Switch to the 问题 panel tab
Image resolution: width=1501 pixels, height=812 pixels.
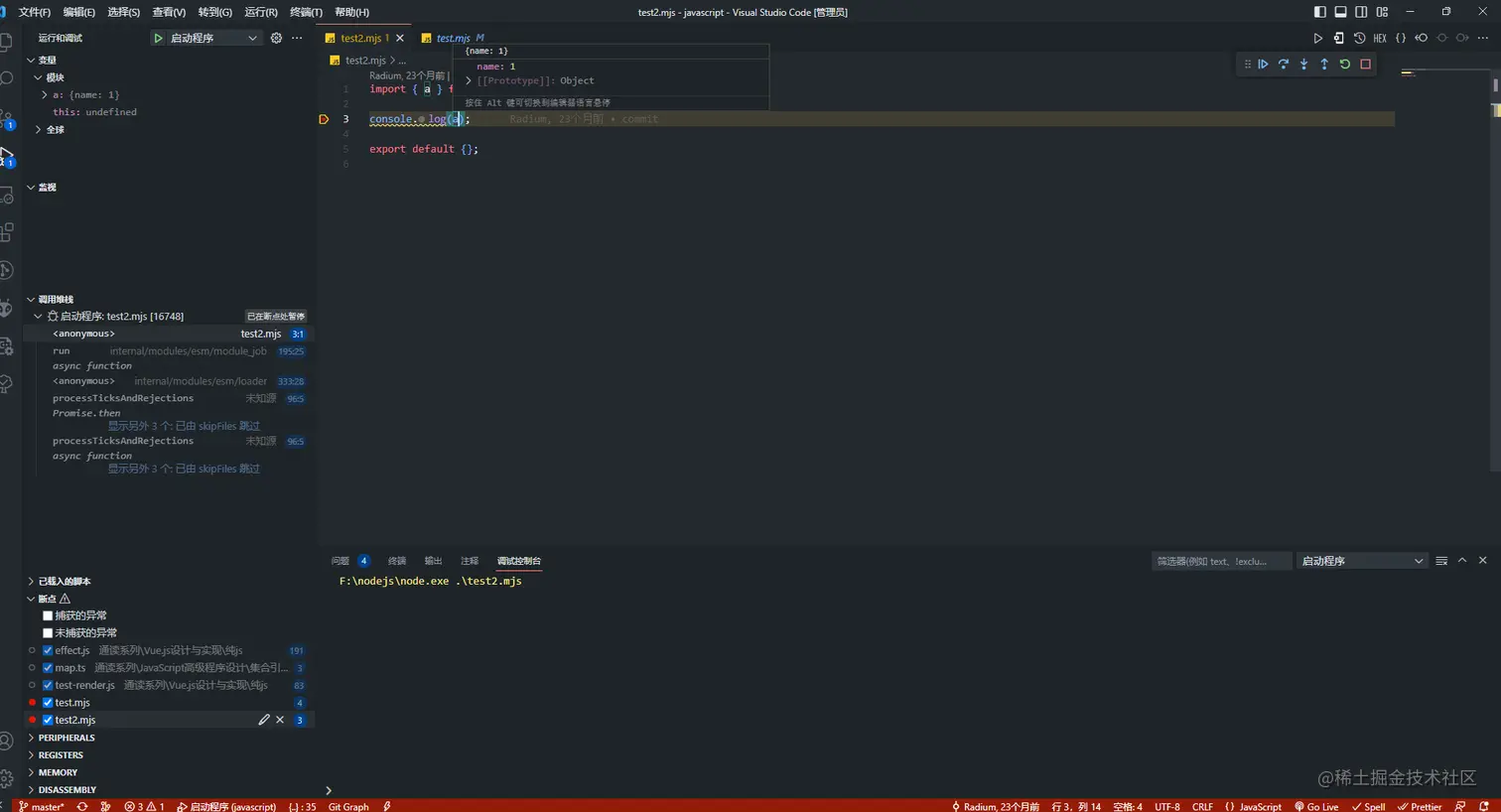coord(341,561)
